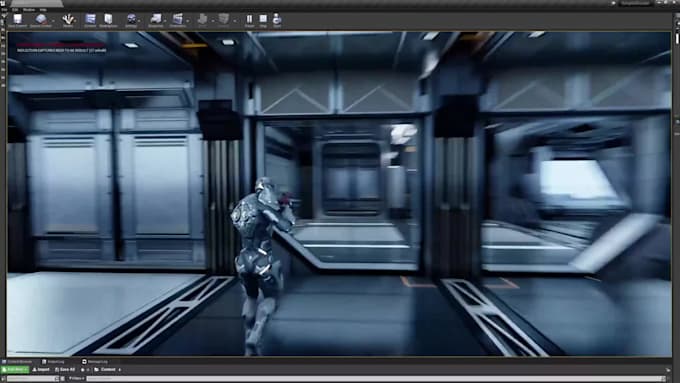Viewport: 680px width, 383px height.
Task: Expand the Cinematics dropdown arrow
Action: [187, 20]
